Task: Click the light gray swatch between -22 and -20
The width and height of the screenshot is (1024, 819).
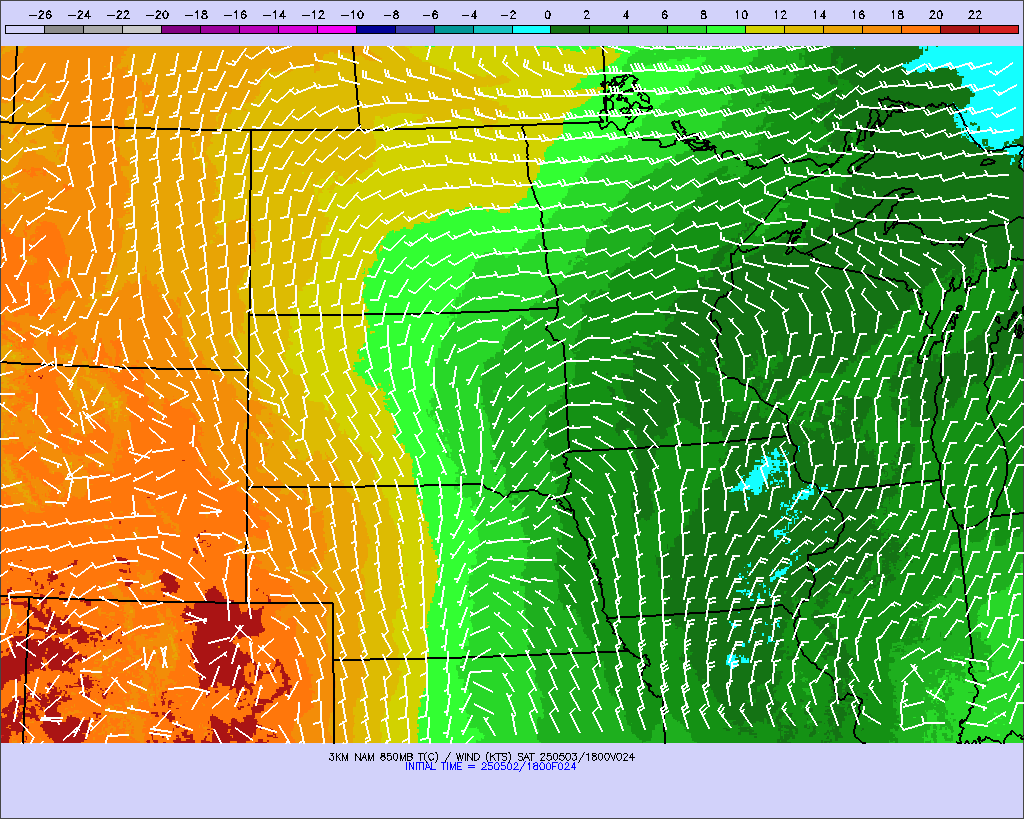Action: 142,29
